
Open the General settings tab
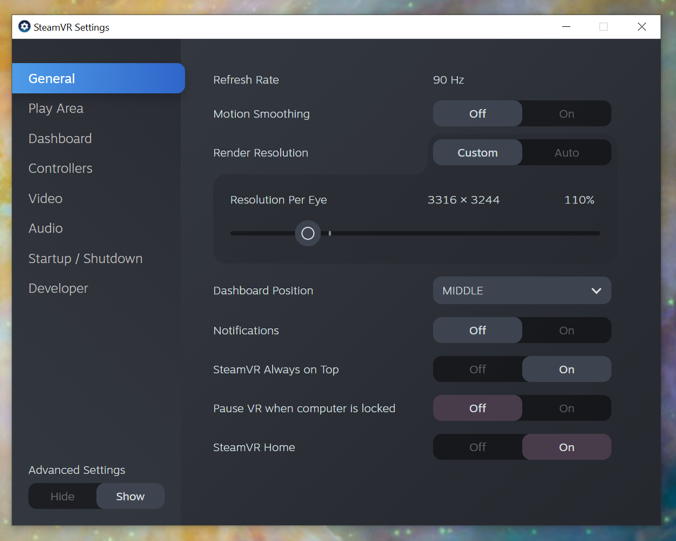tap(99, 78)
